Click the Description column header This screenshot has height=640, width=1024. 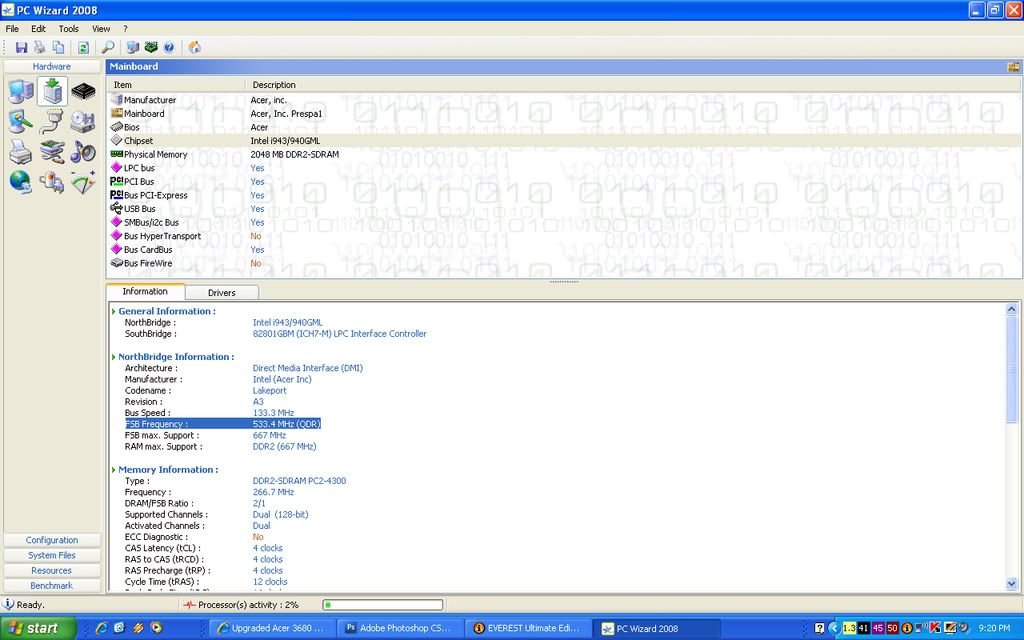(x=633, y=85)
